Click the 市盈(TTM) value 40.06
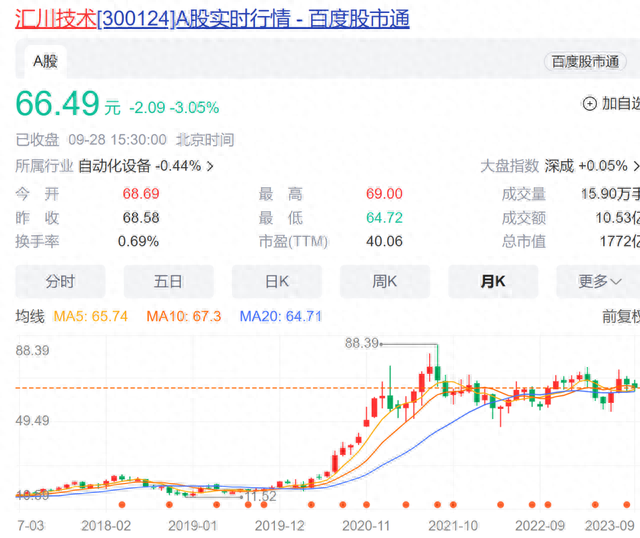Screen dimensions: 640x538 [384, 241]
